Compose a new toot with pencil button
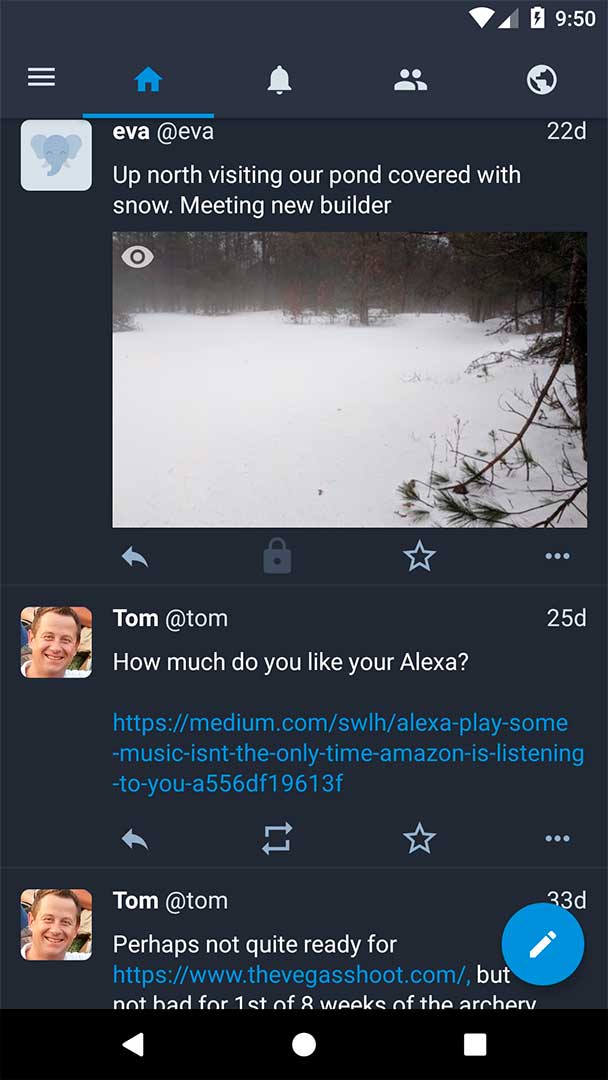The image size is (608, 1080). (542, 944)
